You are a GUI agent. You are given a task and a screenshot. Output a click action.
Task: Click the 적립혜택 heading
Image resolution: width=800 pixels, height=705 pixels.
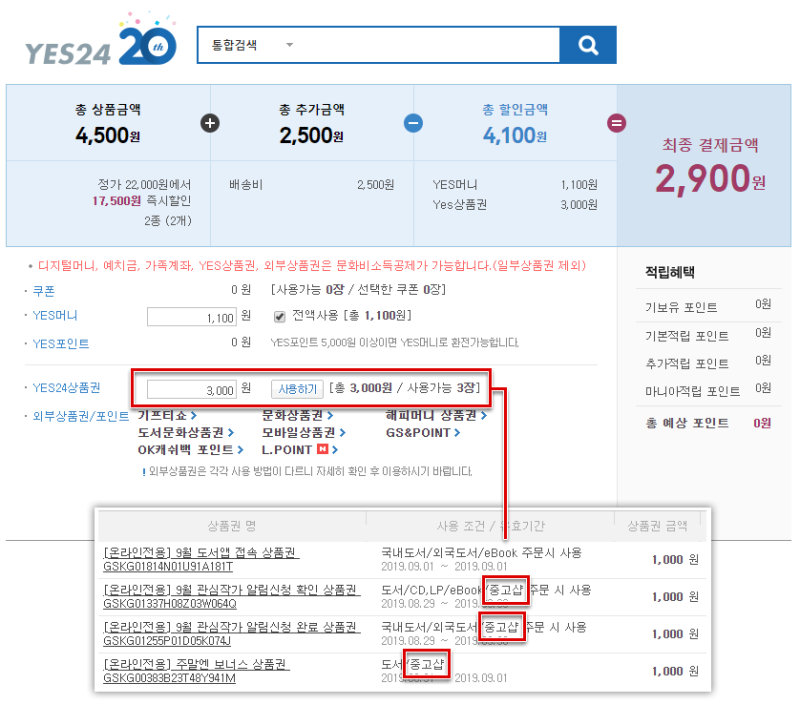click(x=670, y=272)
